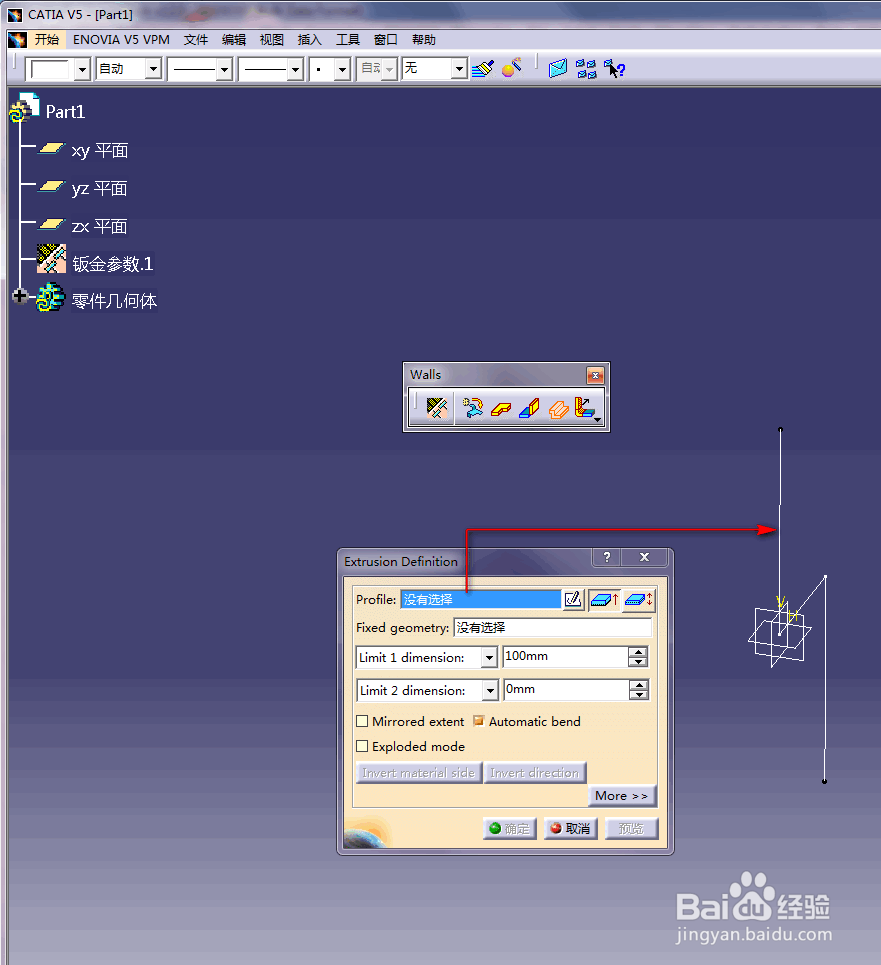Image resolution: width=881 pixels, height=965 pixels.
Task: Open the Limit 2 dimension dropdown
Action: (490, 691)
